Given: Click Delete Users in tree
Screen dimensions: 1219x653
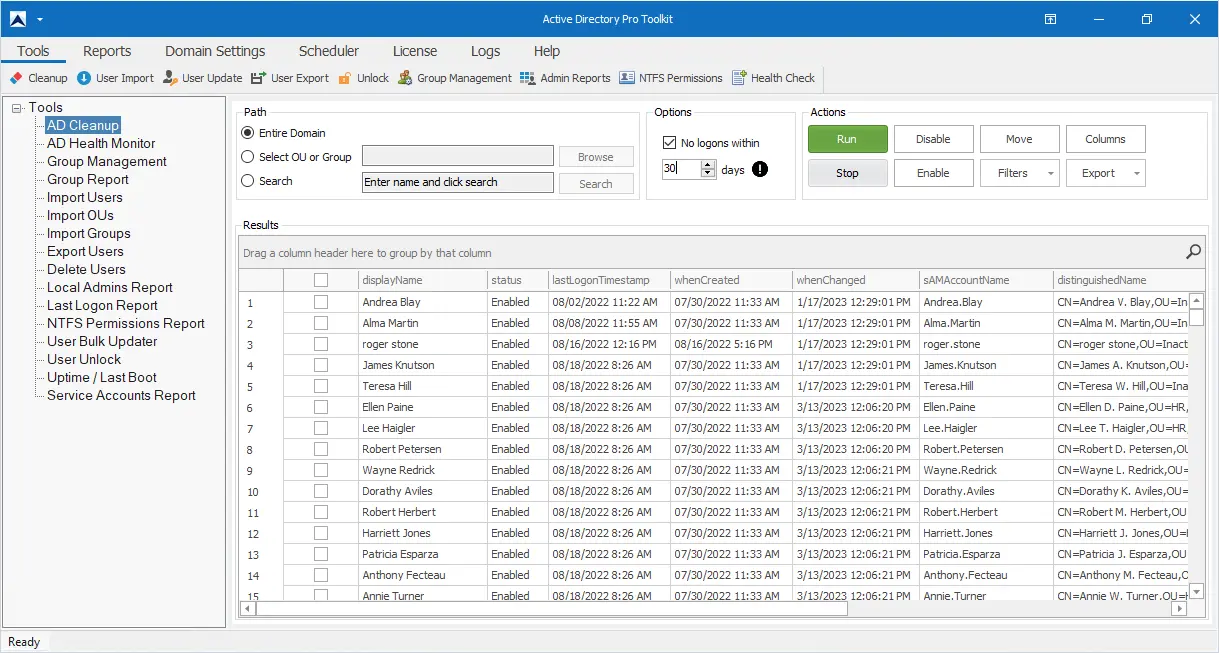Looking at the screenshot, I should point(86,269).
